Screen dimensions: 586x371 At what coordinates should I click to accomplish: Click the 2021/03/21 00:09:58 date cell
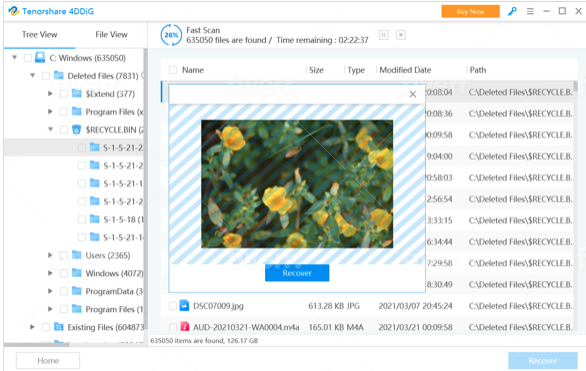(415, 327)
